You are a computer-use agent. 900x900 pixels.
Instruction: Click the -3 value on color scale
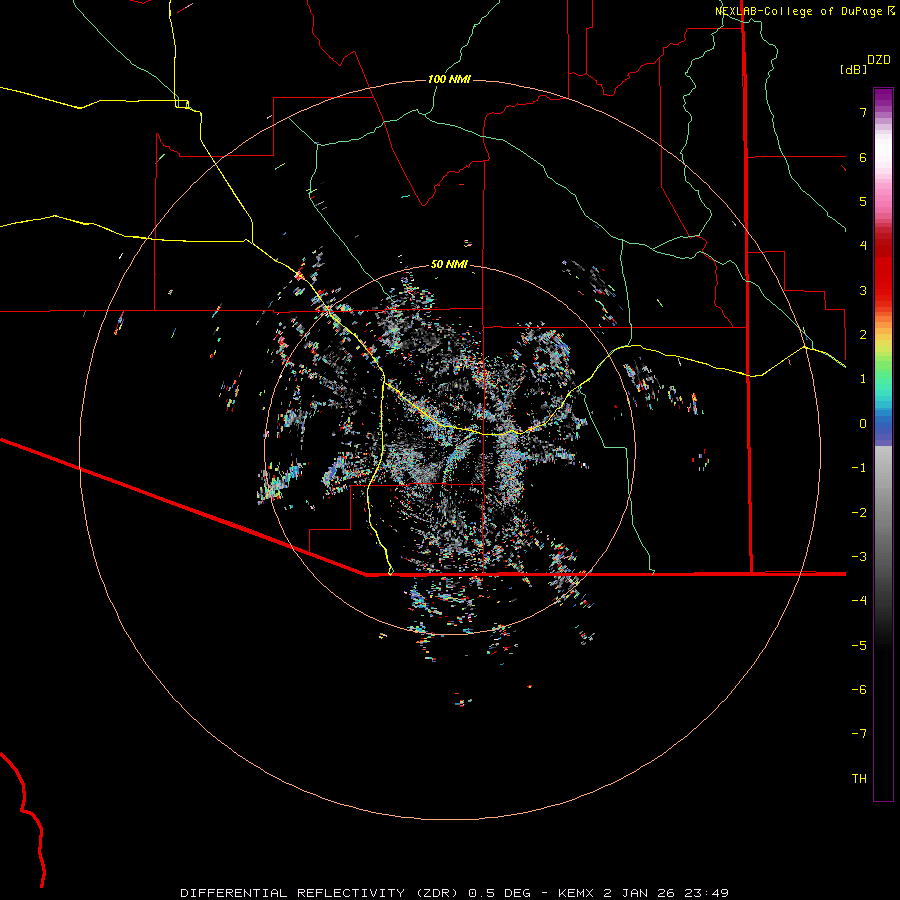(x=859, y=557)
